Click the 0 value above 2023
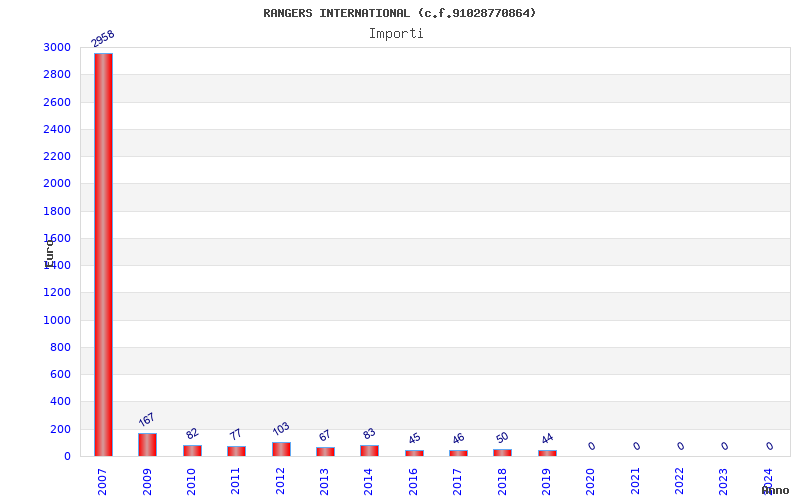The image size is (800, 500). (724, 446)
